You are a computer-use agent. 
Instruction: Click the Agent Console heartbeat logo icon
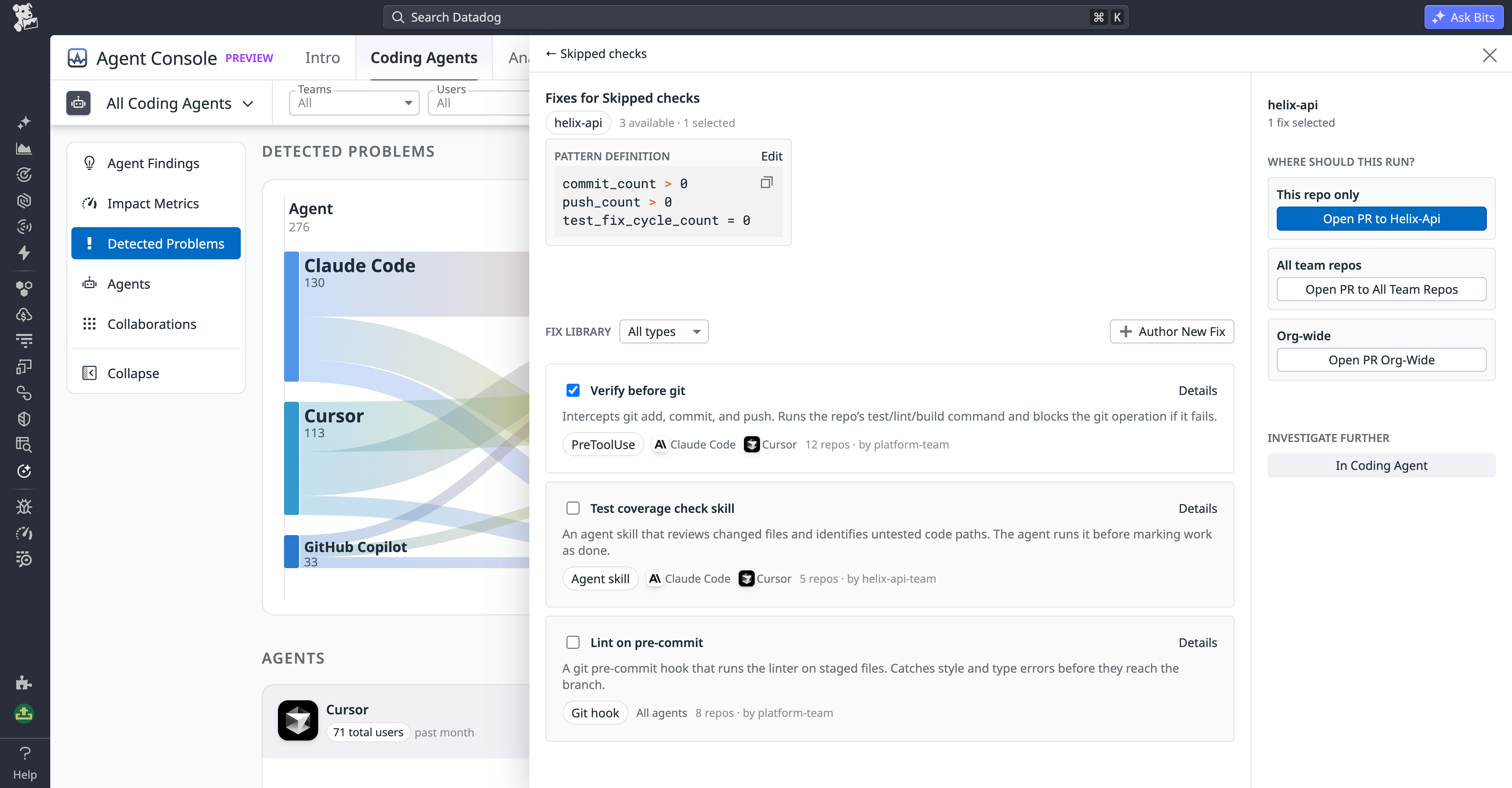[x=77, y=58]
